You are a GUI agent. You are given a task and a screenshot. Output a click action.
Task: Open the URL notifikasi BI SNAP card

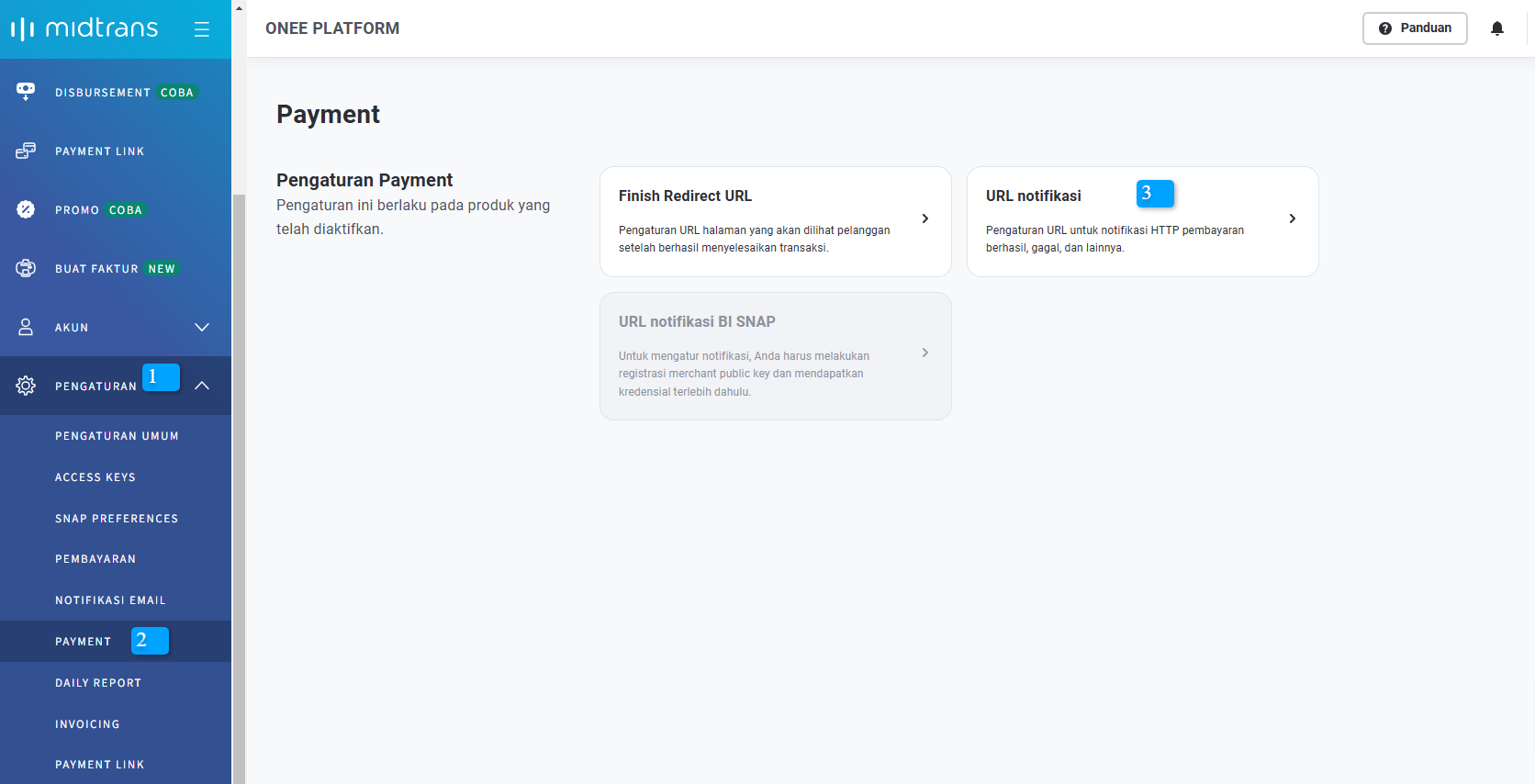775,355
